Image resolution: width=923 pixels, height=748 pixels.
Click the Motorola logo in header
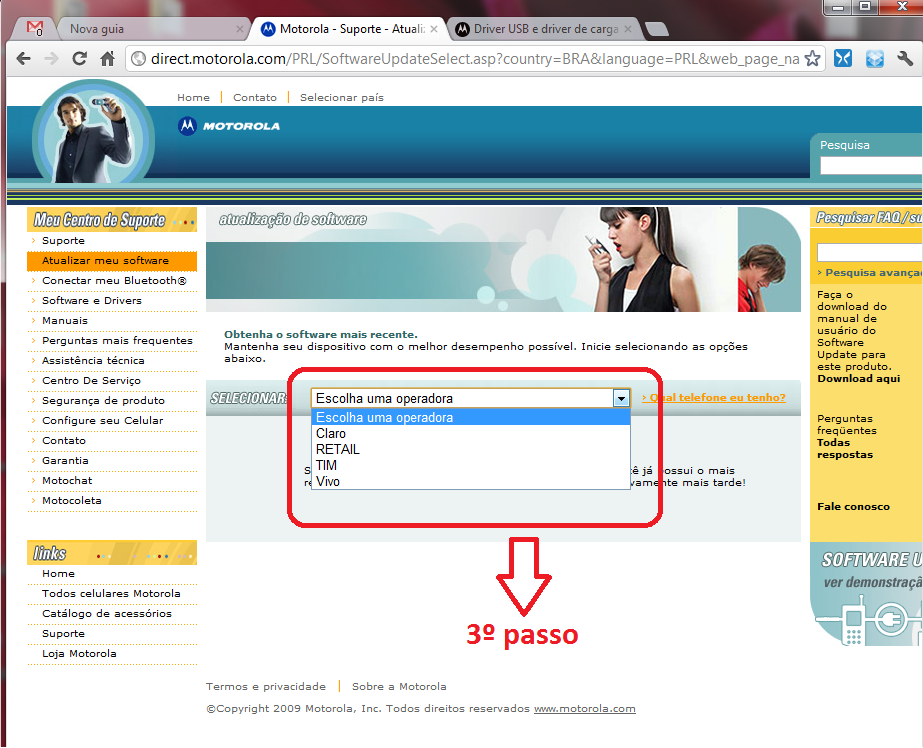coord(229,126)
